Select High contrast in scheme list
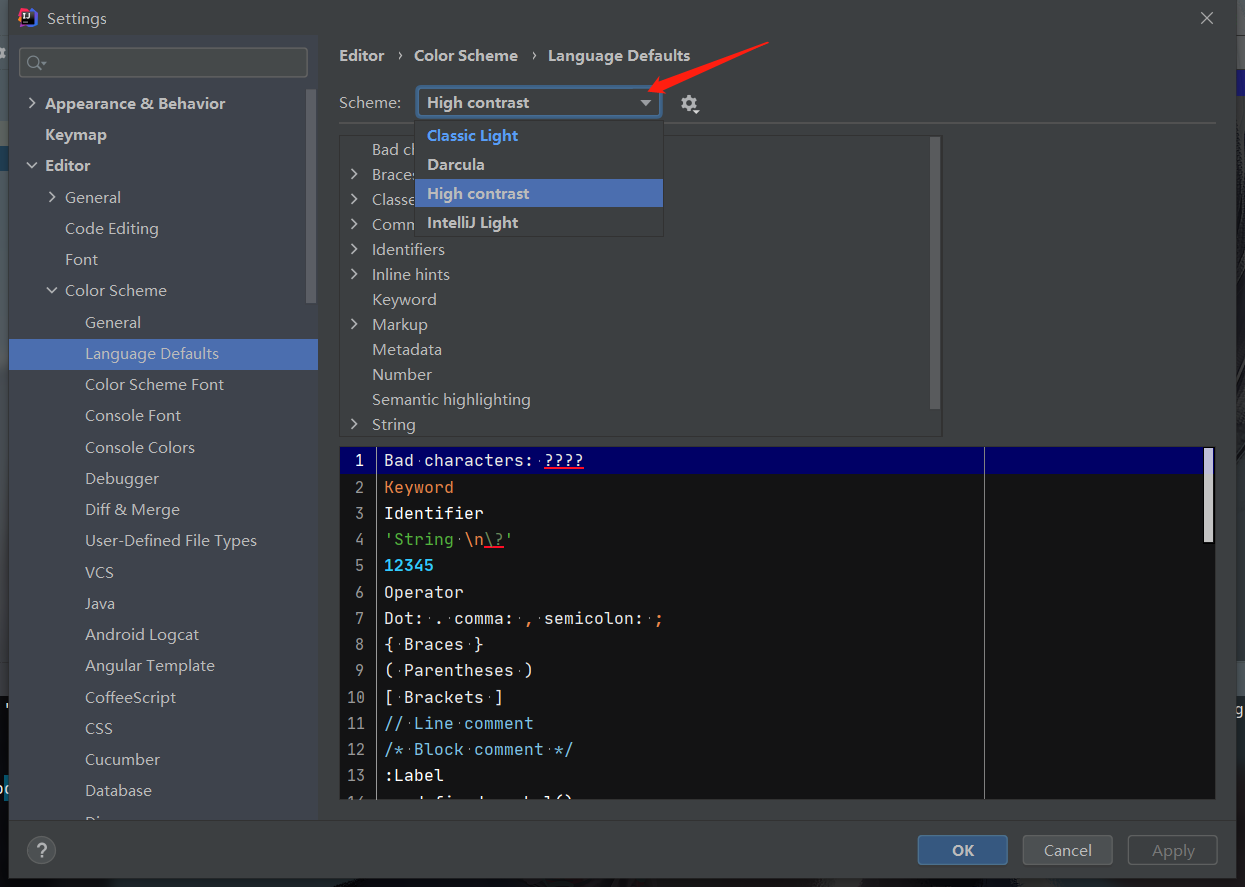The image size is (1245, 887). click(x=539, y=193)
